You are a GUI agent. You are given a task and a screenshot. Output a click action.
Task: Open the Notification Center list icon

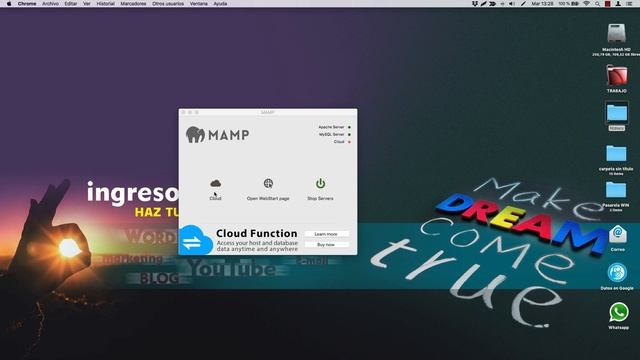click(x=629, y=4)
